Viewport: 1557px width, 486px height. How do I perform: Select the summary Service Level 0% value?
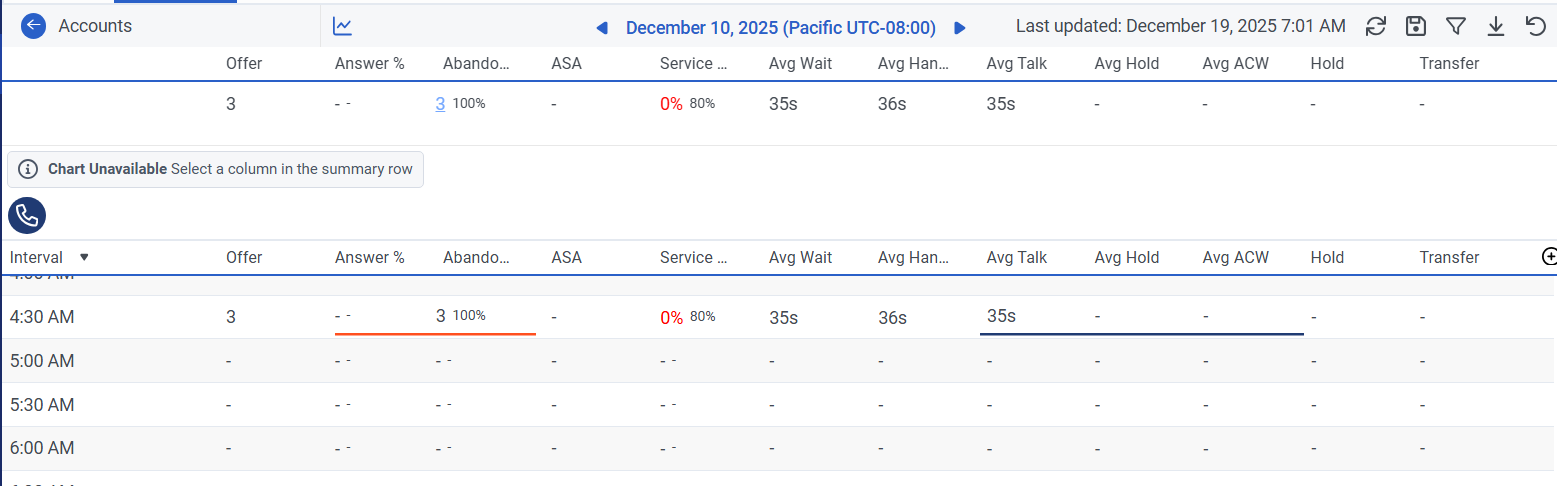point(671,103)
